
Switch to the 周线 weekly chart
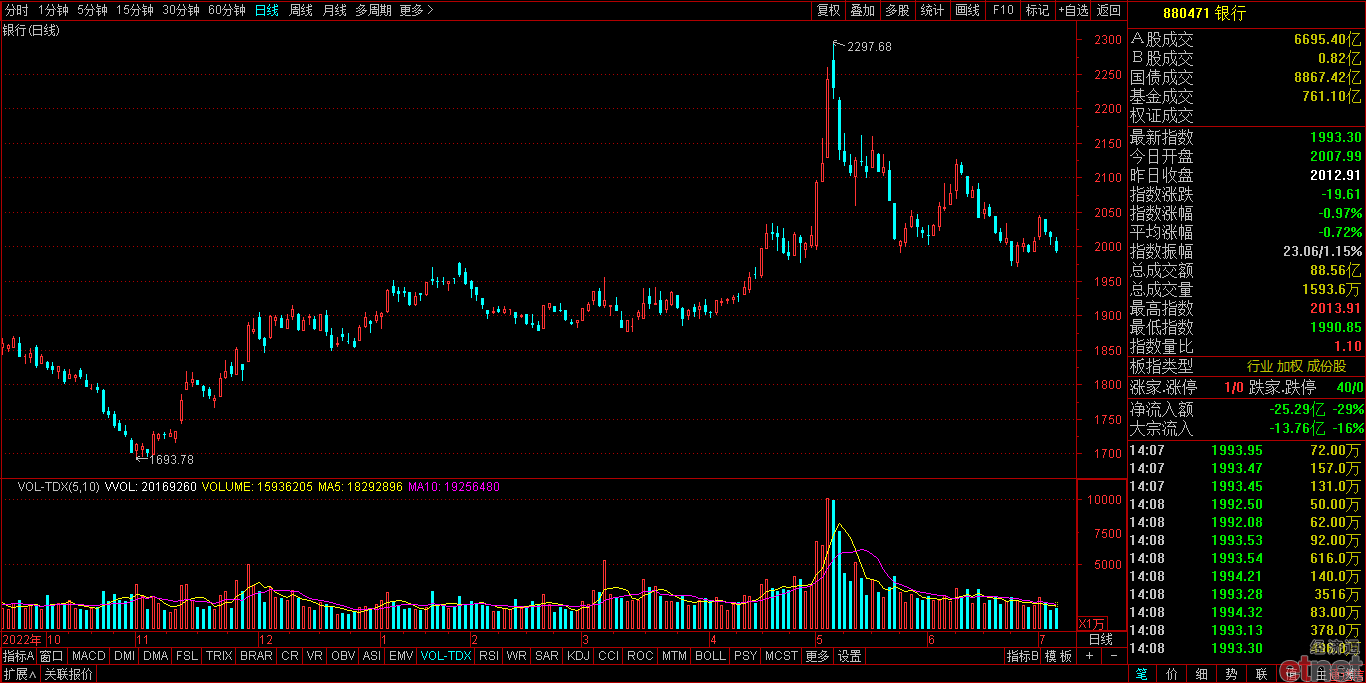point(301,10)
